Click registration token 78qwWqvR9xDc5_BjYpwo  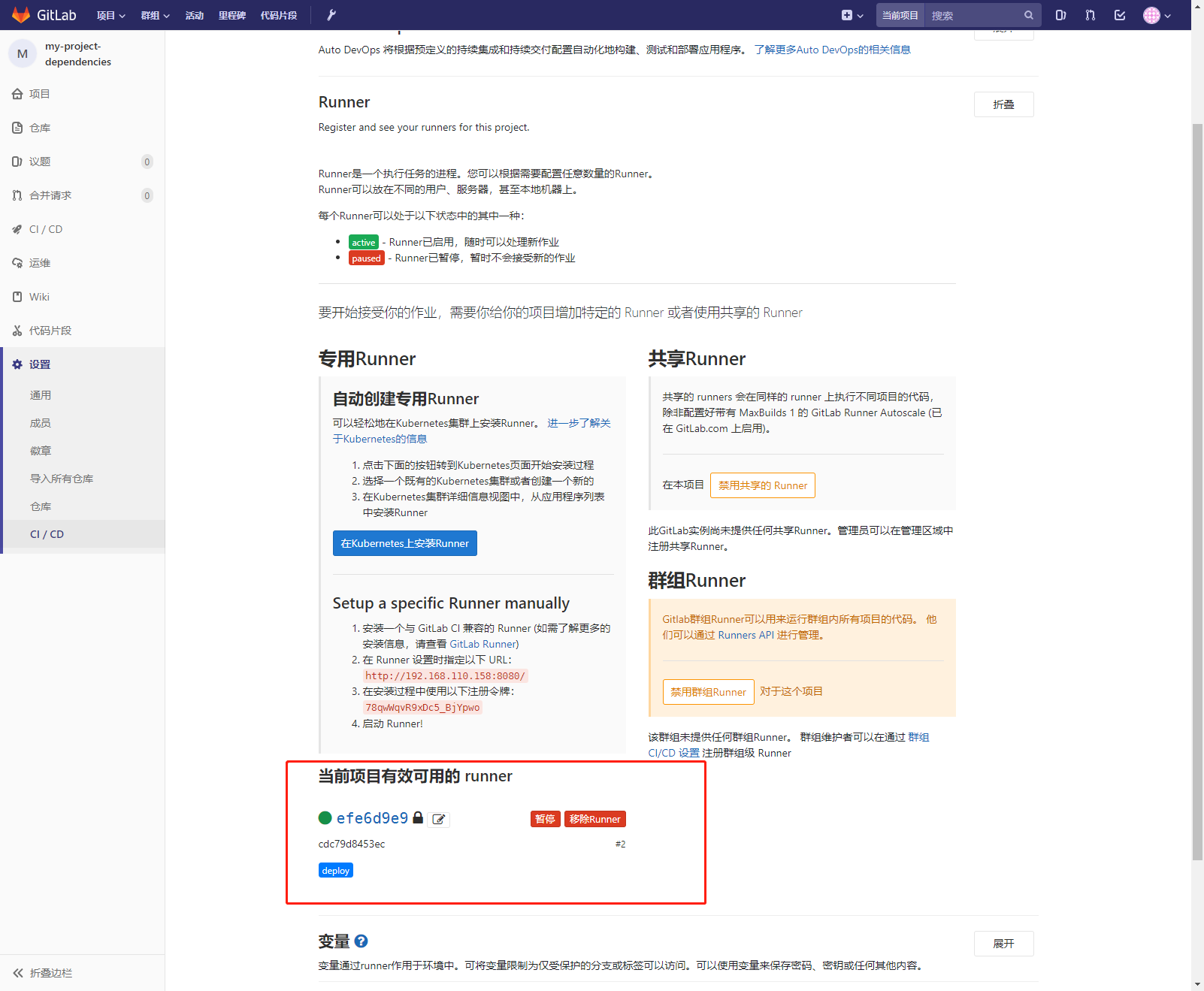coord(422,707)
